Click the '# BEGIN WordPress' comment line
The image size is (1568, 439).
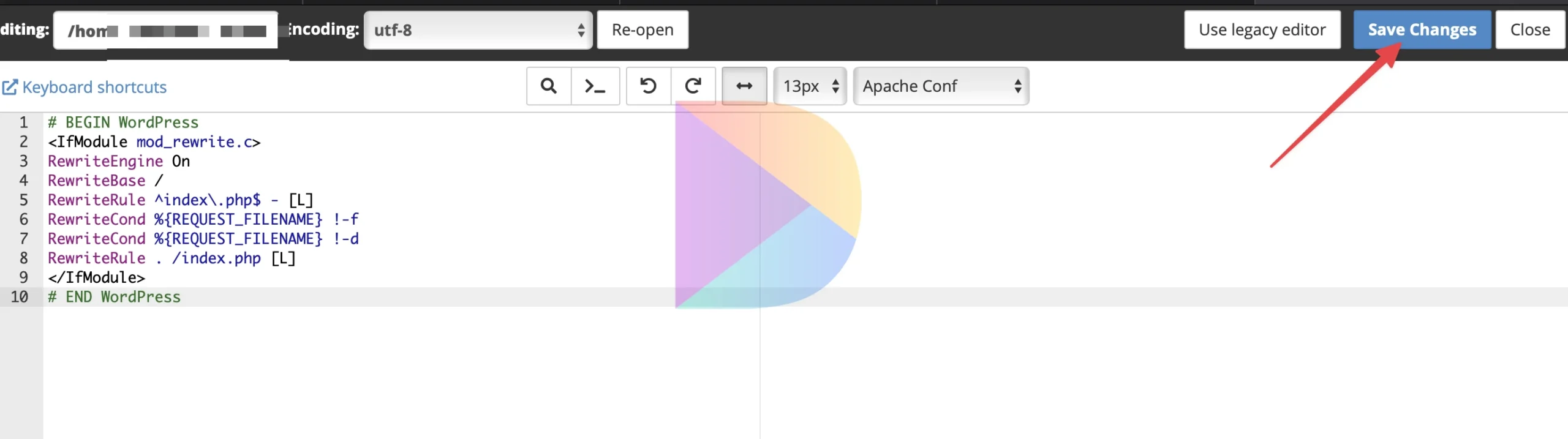(x=123, y=122)
